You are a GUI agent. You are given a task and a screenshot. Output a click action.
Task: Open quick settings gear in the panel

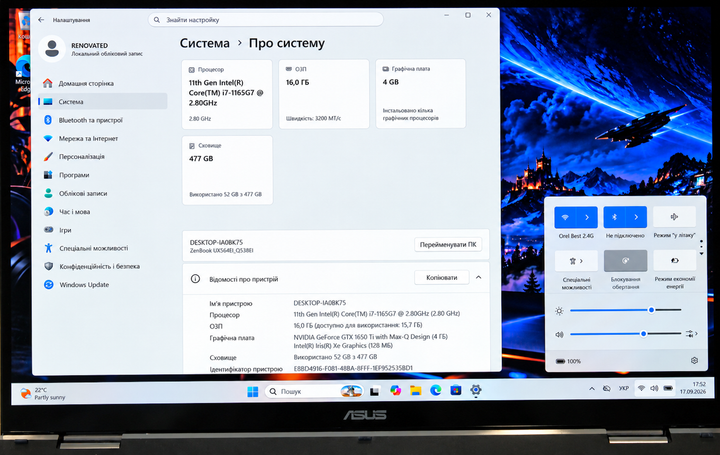pyautogui.click(x=694, y=361)
